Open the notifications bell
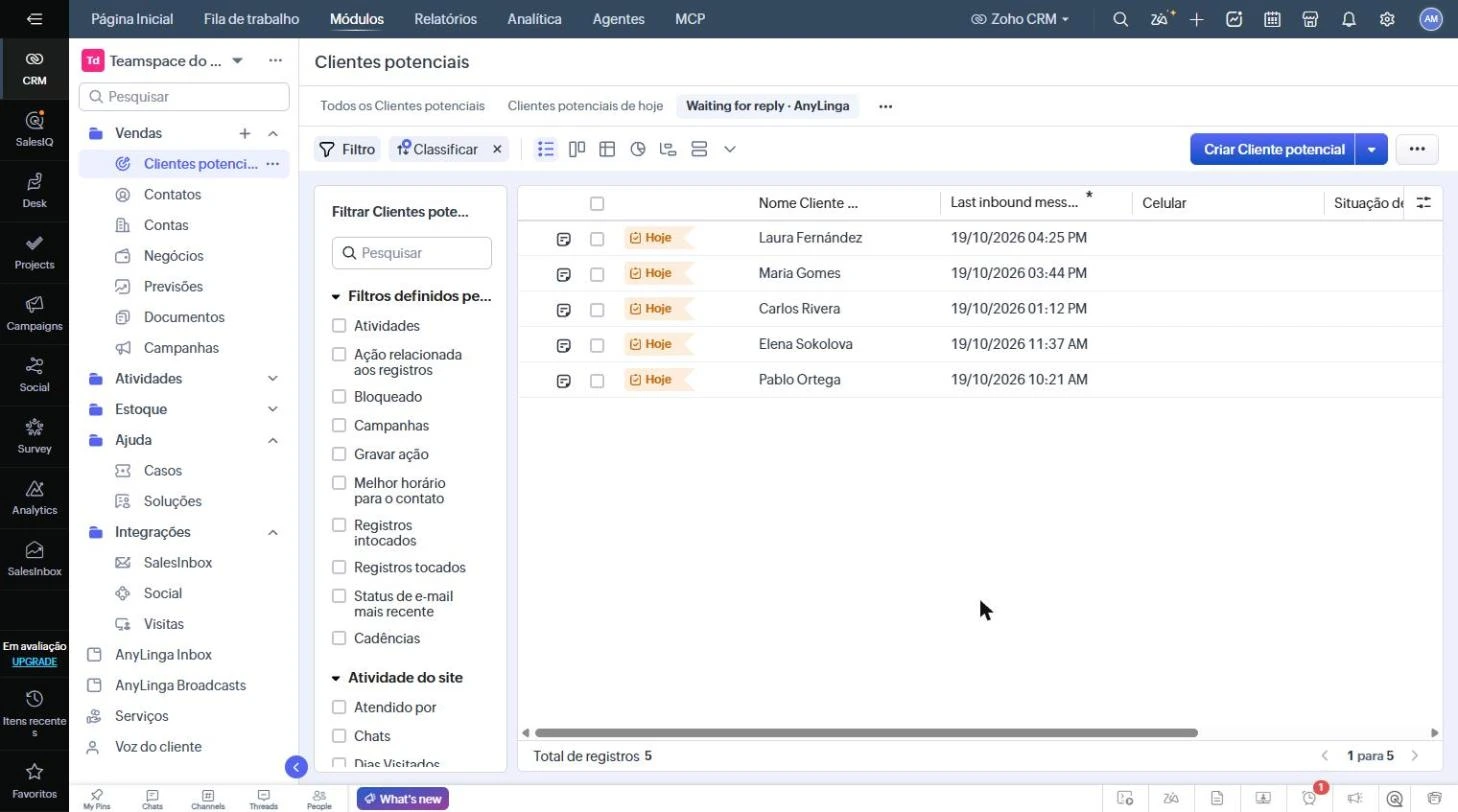The image size is (1458, 812). point(1348,19)
